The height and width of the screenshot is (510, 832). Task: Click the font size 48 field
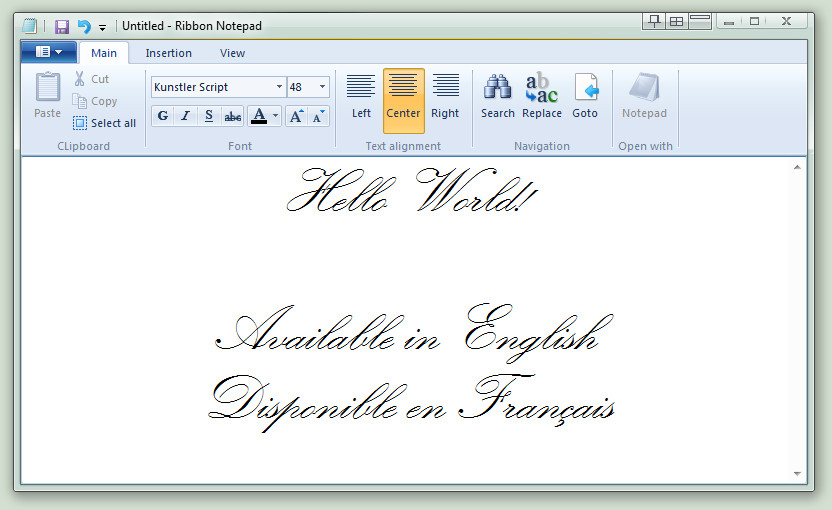tap(301, 87)
